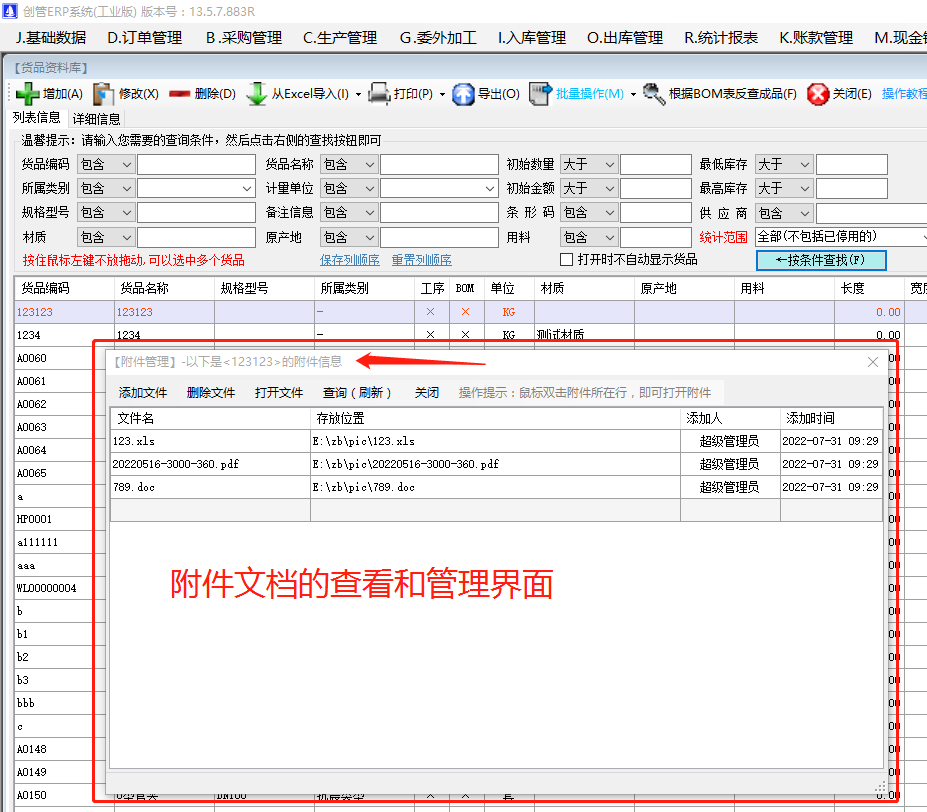Screen dimensions: 927x812
Task: Open the 包含 dropdown next to 货品编码
Action: pyautogui.click(x=105, y=163)
